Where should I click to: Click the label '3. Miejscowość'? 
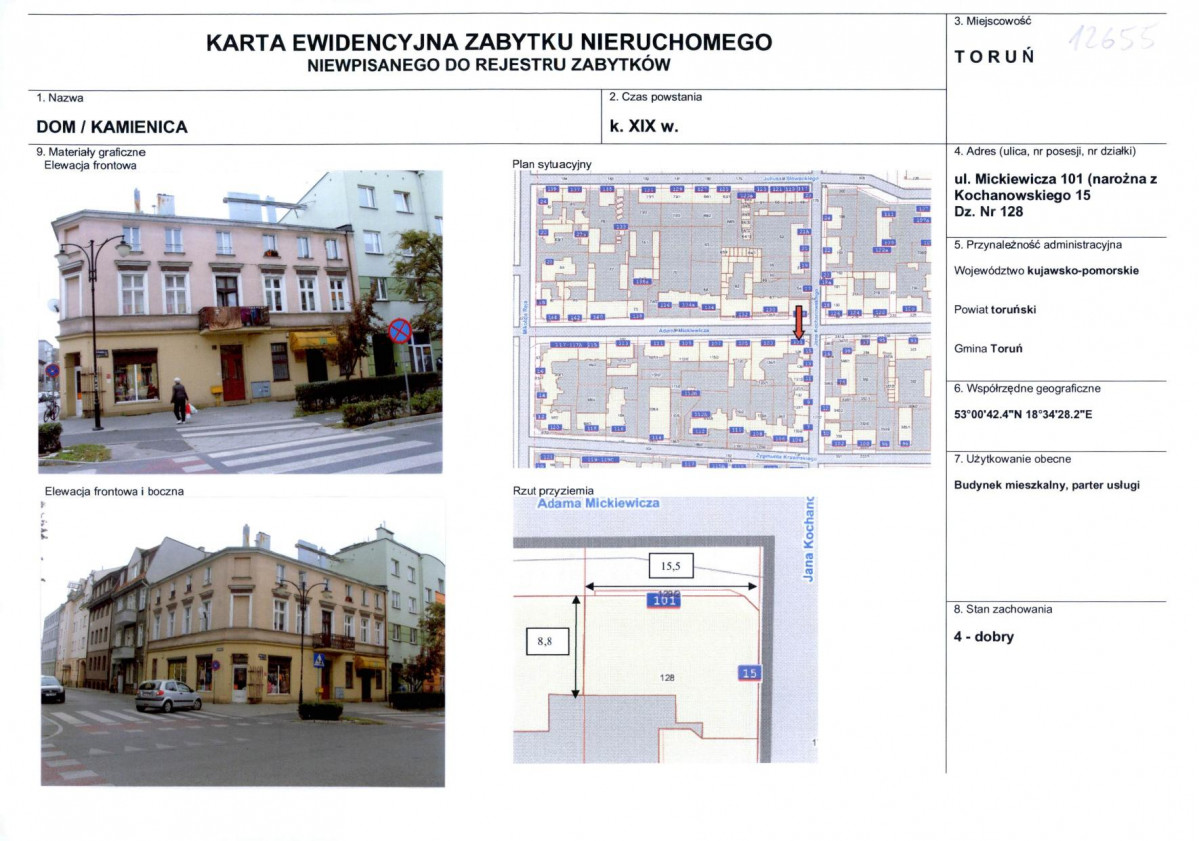[x=993, y=21]
